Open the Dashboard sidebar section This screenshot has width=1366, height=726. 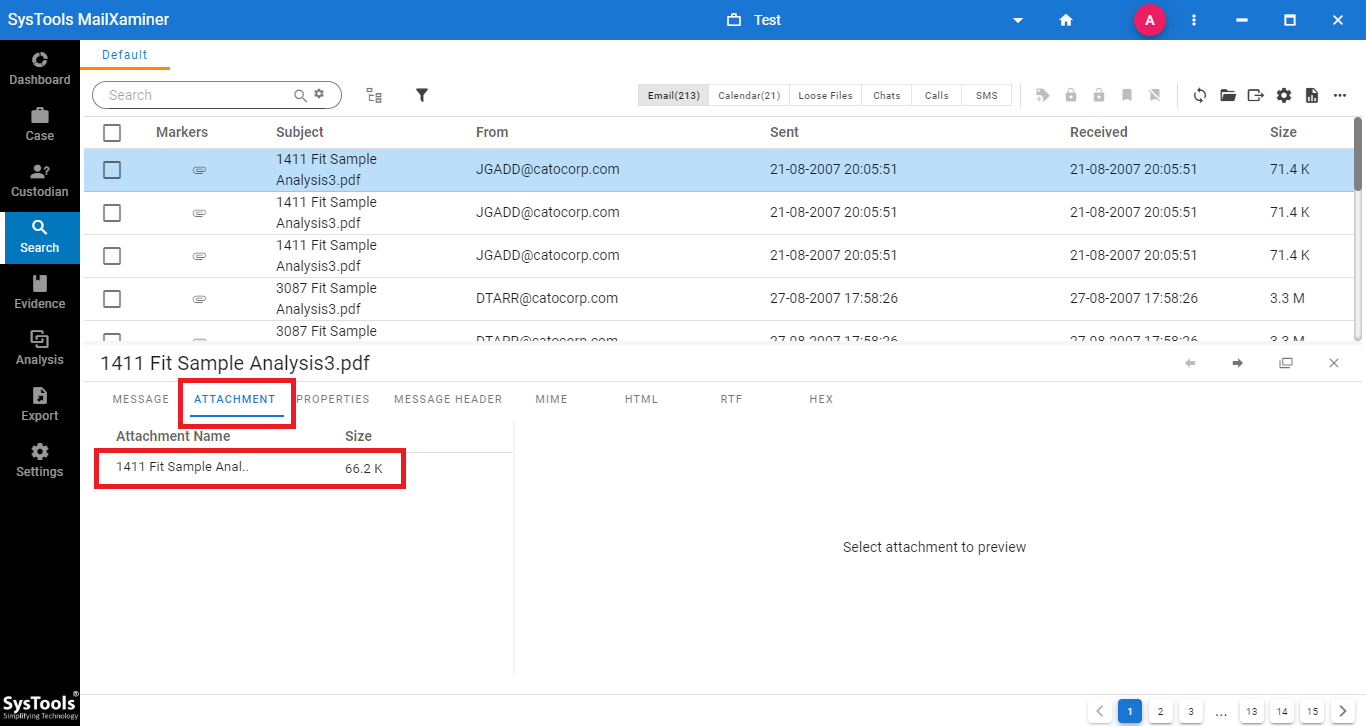[40, 69]
